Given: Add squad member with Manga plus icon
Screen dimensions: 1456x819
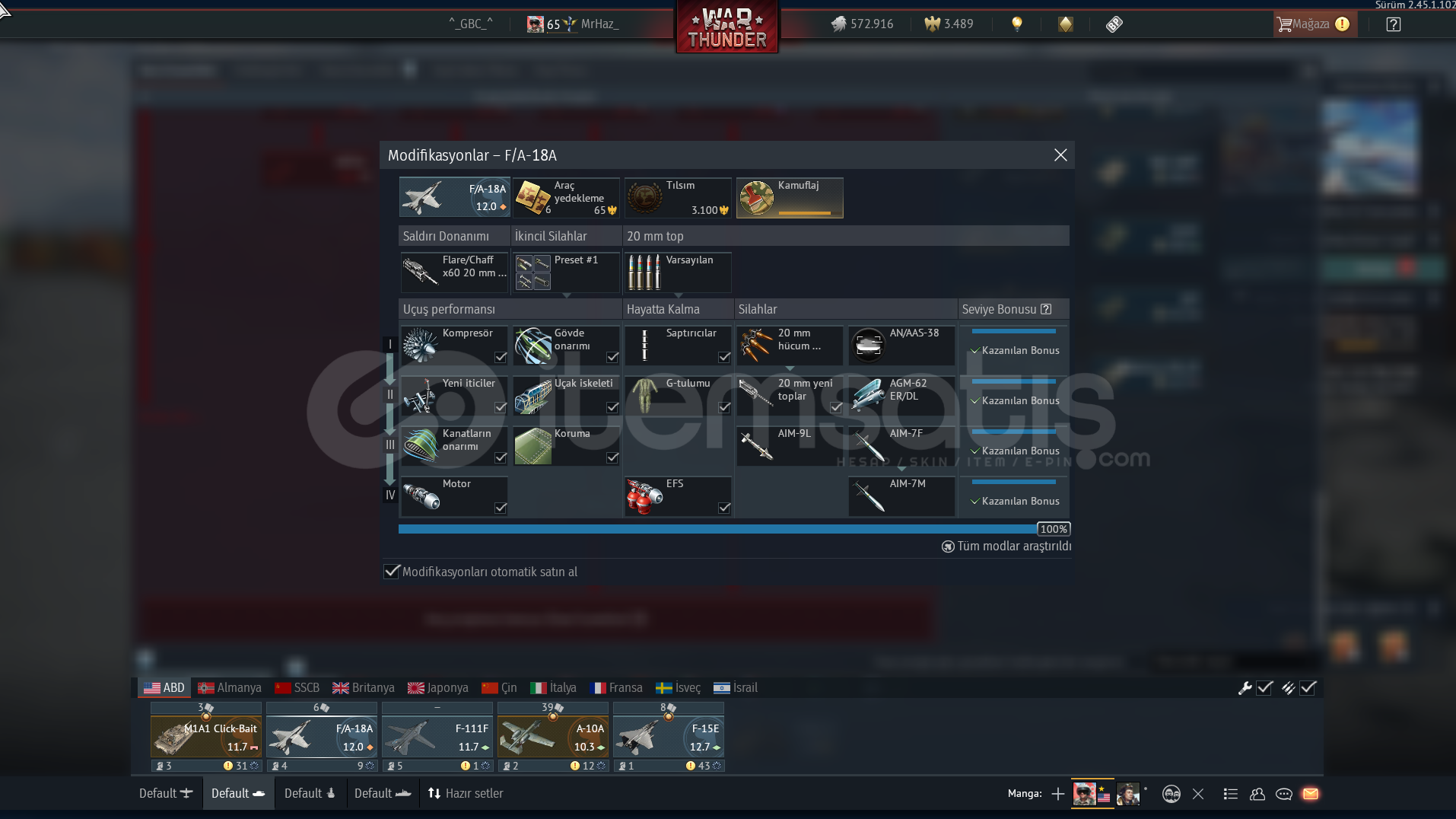Looking at the screenshot, I should 1057,794.
